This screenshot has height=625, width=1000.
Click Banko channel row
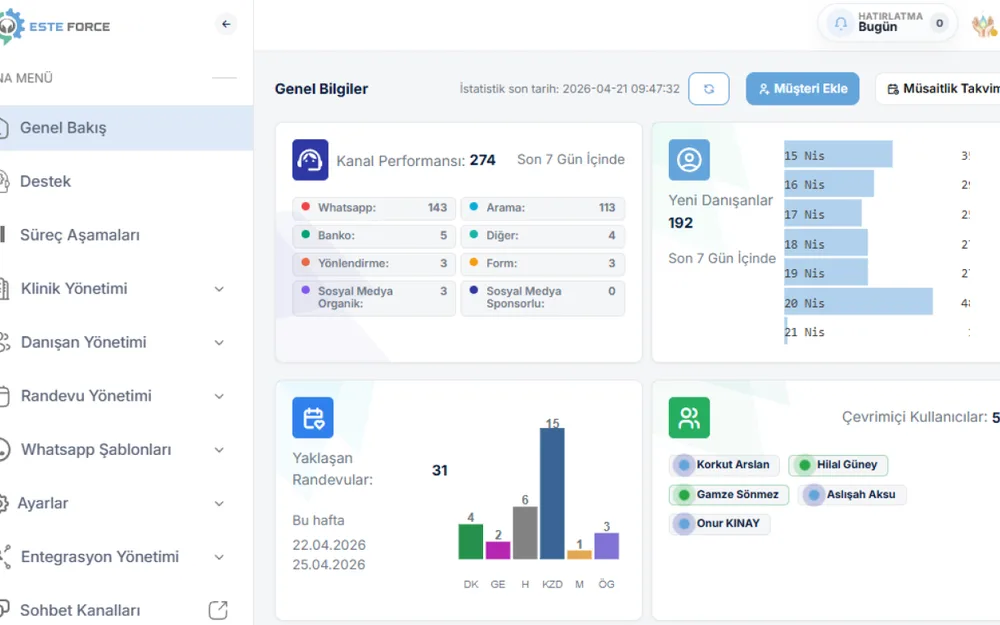(x=374, y=235)
